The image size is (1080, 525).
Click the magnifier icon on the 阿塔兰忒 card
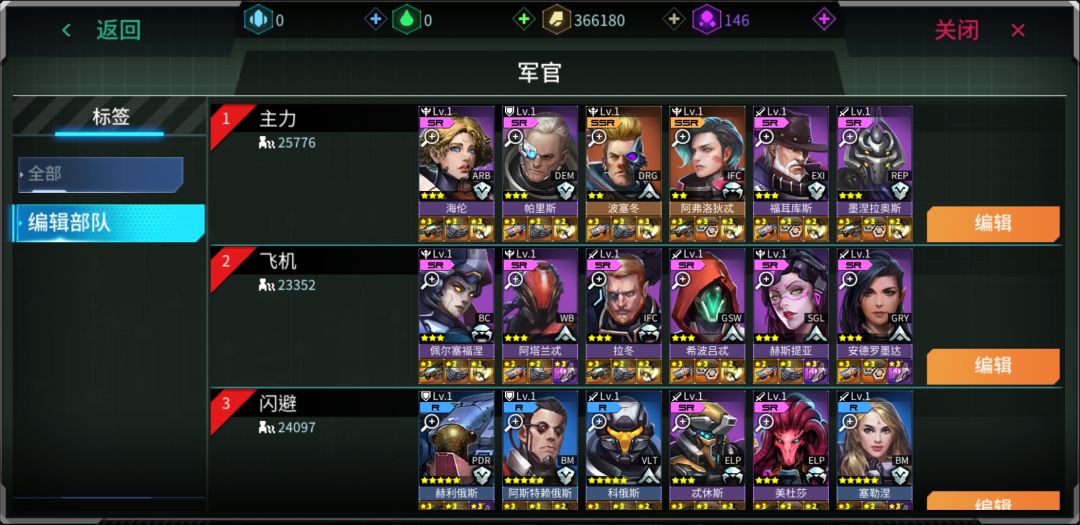[515, 280]
